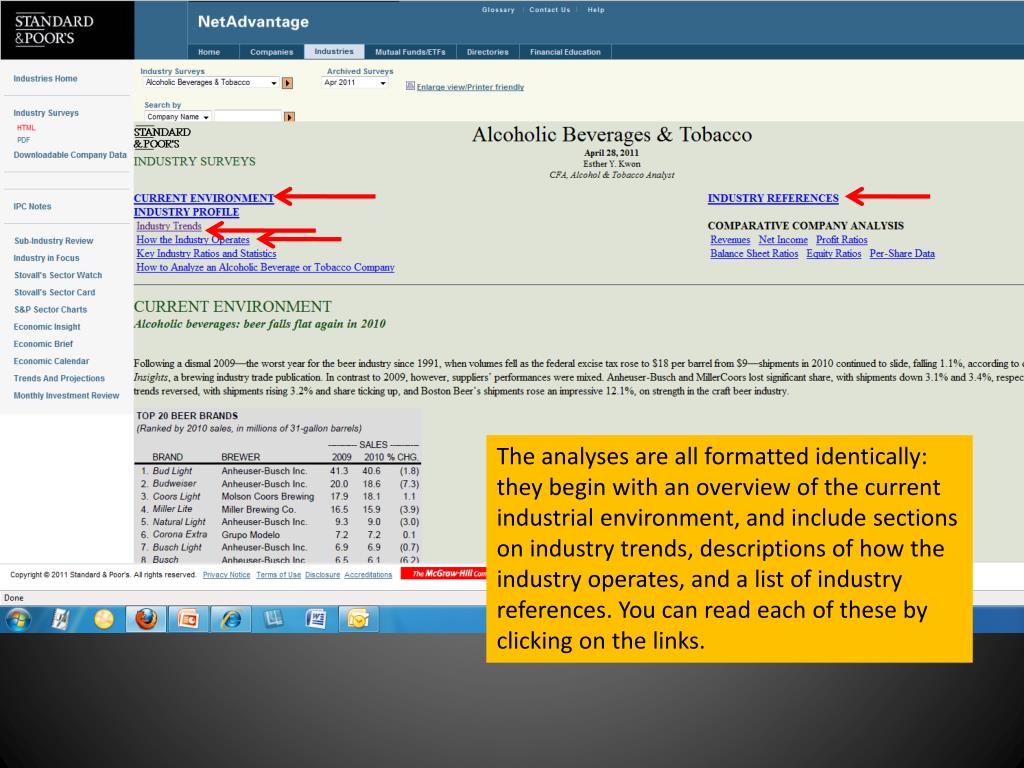Open the Industry Surveys dropdown Alcoholic Beverages & Tobacco

[212, 82]
